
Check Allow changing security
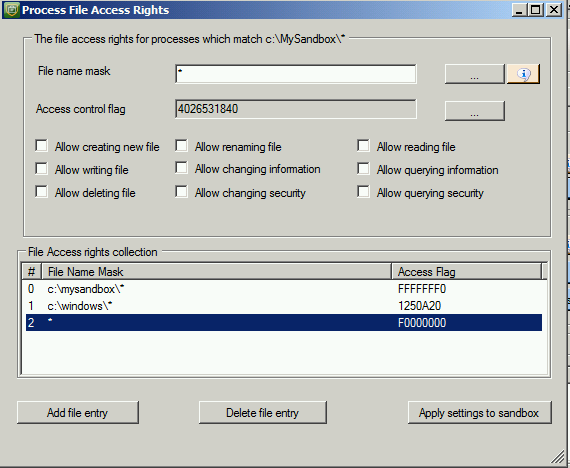tap(181, 192)
